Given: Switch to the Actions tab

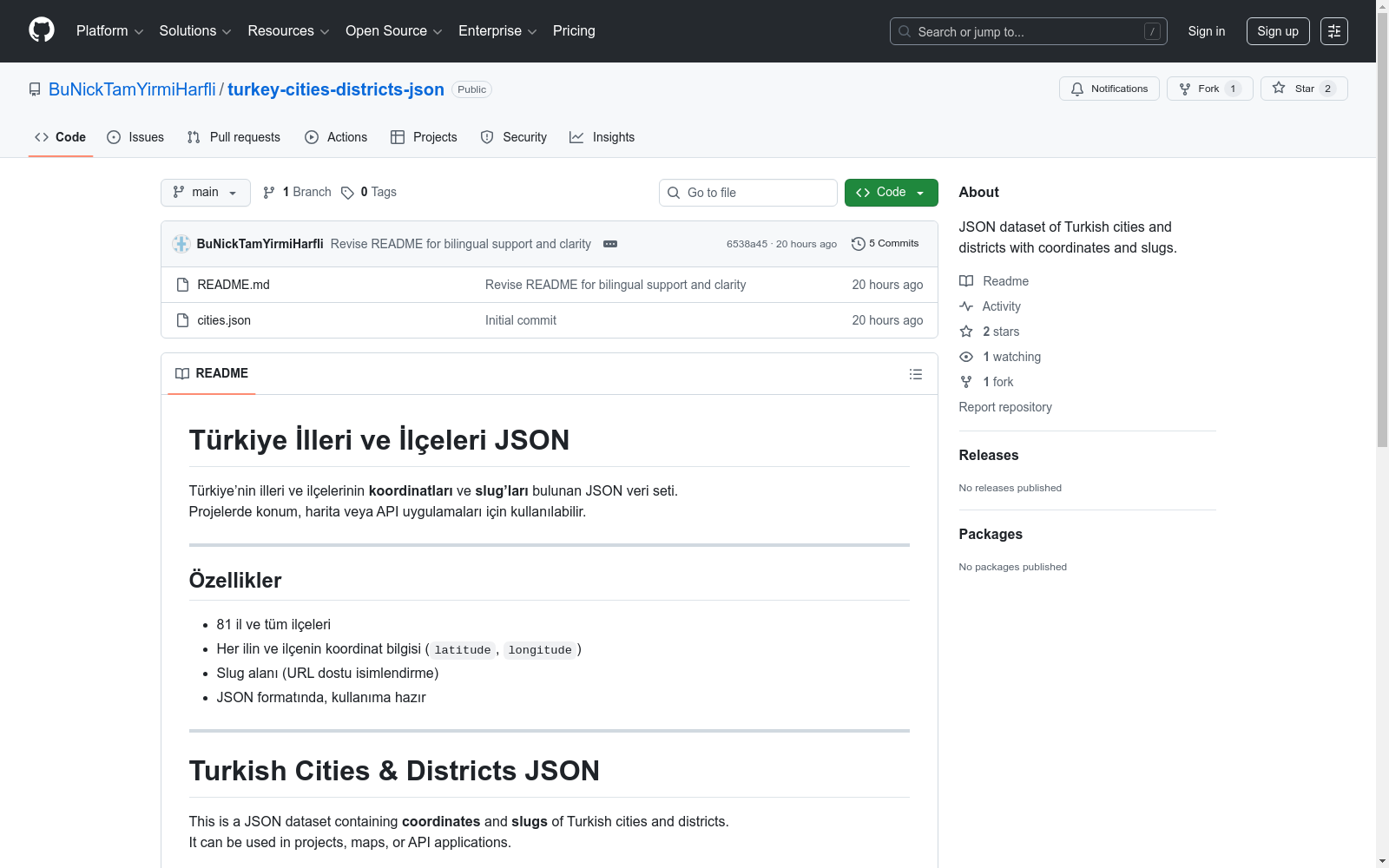Looking at the screenshot, I should point(336,137).
